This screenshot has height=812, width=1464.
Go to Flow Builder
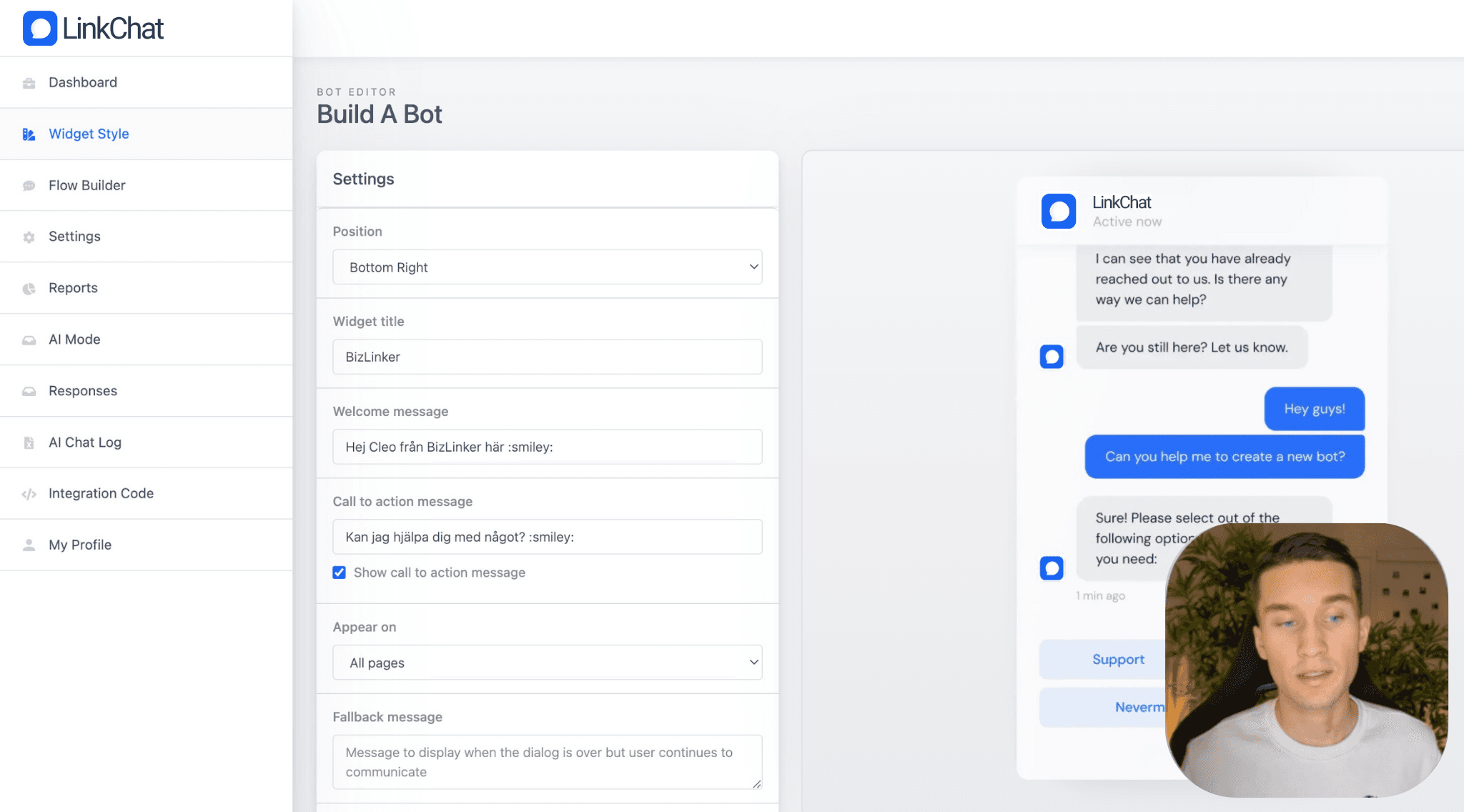[147, 185]
